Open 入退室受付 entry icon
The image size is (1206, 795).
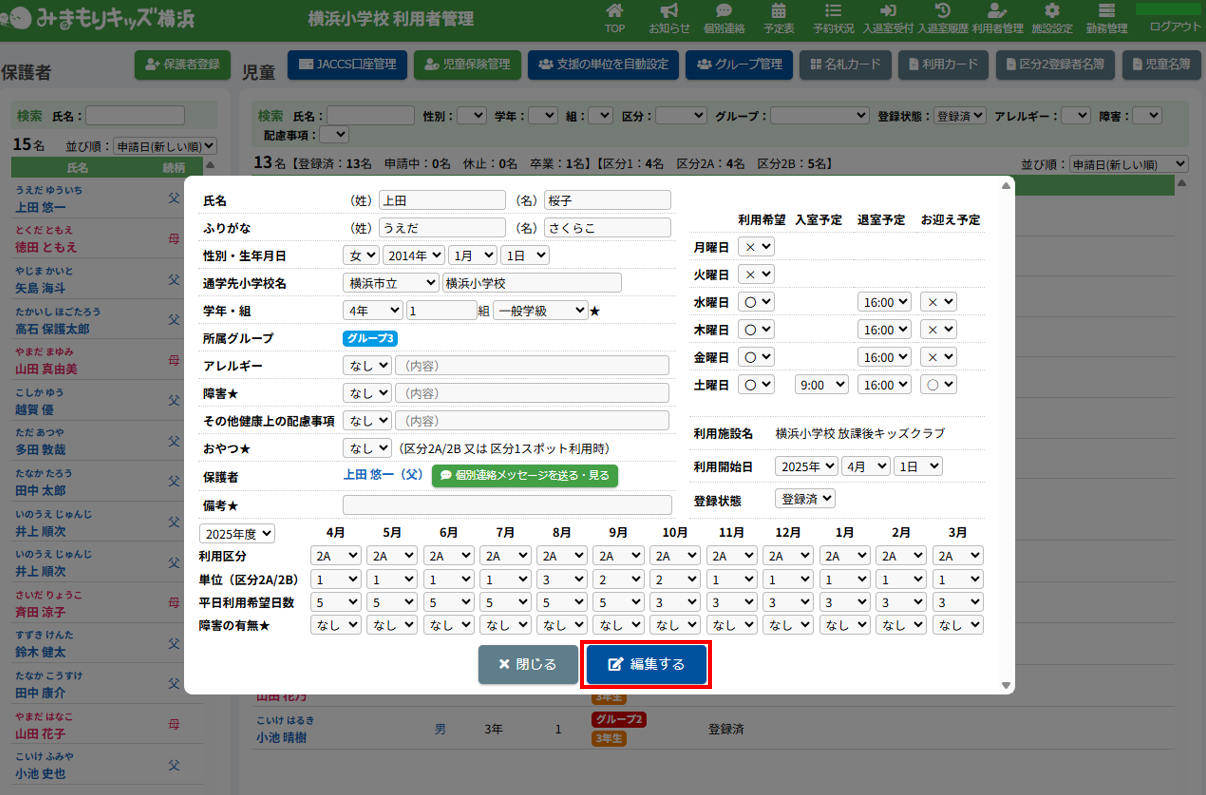(886, 12)
